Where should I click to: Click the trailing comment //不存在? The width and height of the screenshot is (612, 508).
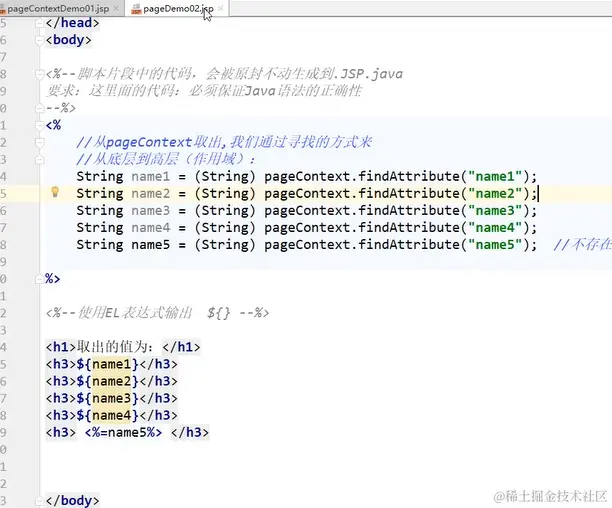582,245
